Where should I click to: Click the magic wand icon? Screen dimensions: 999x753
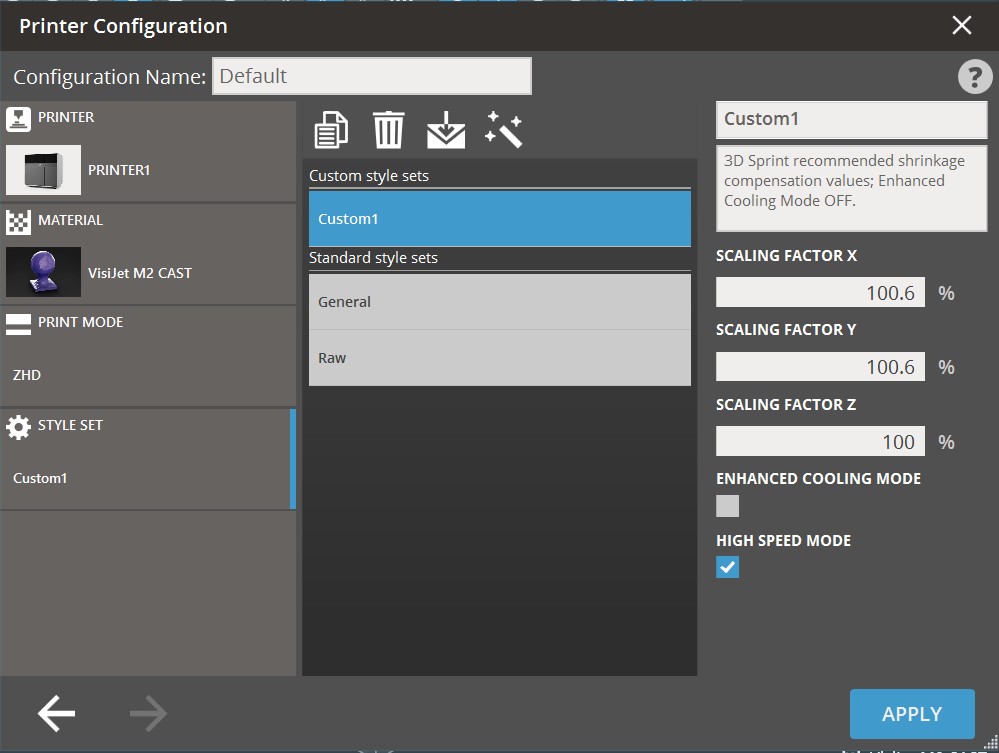pyautogui.click(x=503, y=130)
